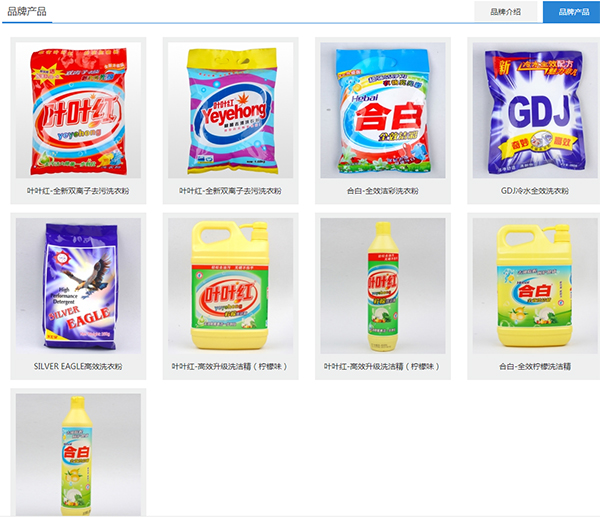
Task: Click the red 叶叶红 laundry powder image
Action: click(78, 110)
